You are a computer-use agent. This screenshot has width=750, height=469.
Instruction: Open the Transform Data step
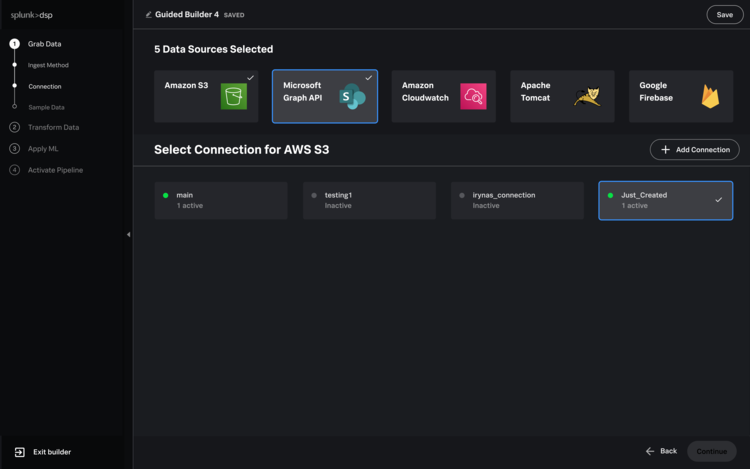click(x=53, y=127)
